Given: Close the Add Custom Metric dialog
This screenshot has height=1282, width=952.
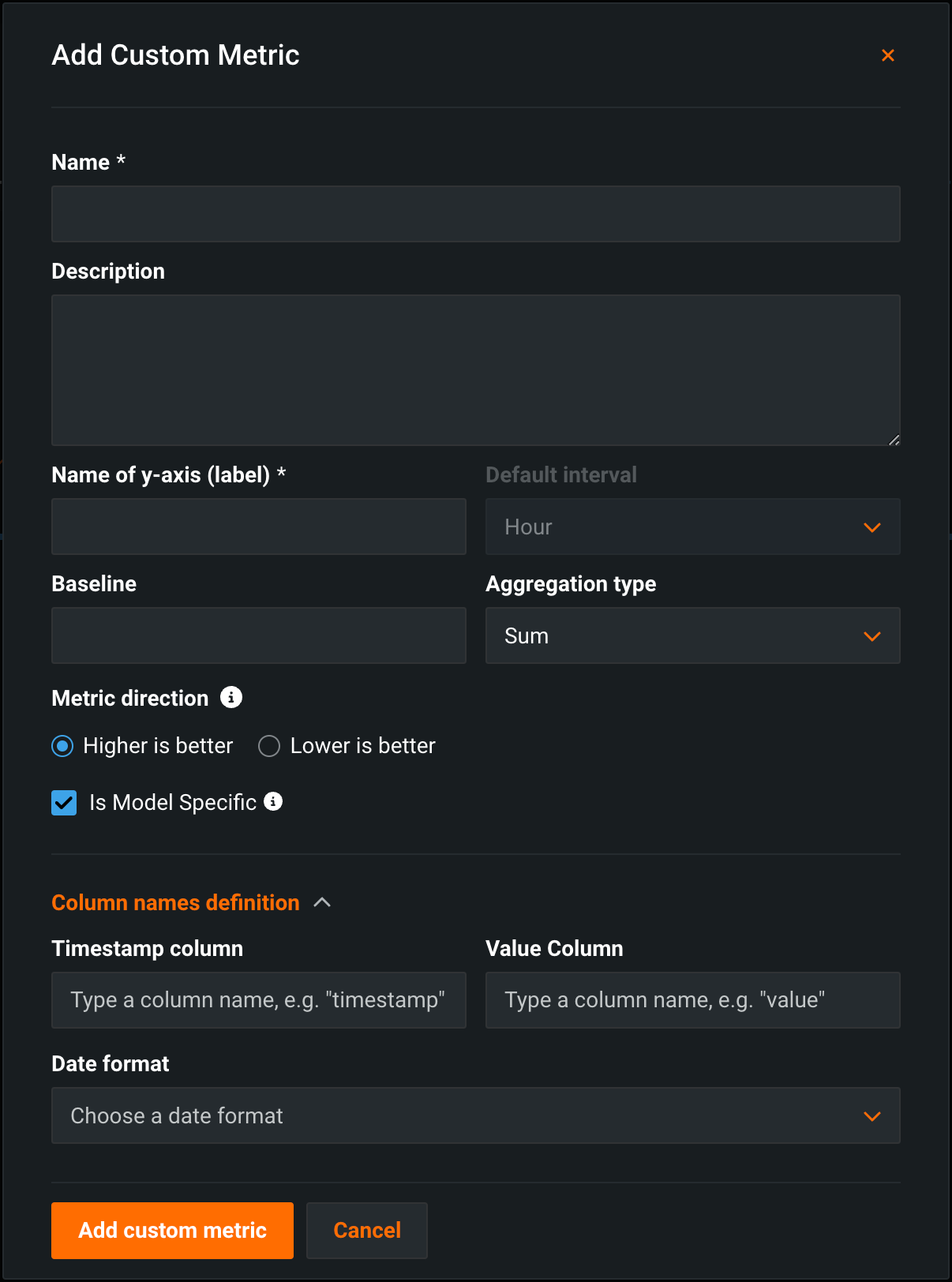Looking at the screenshot, I should click(887, 55).
